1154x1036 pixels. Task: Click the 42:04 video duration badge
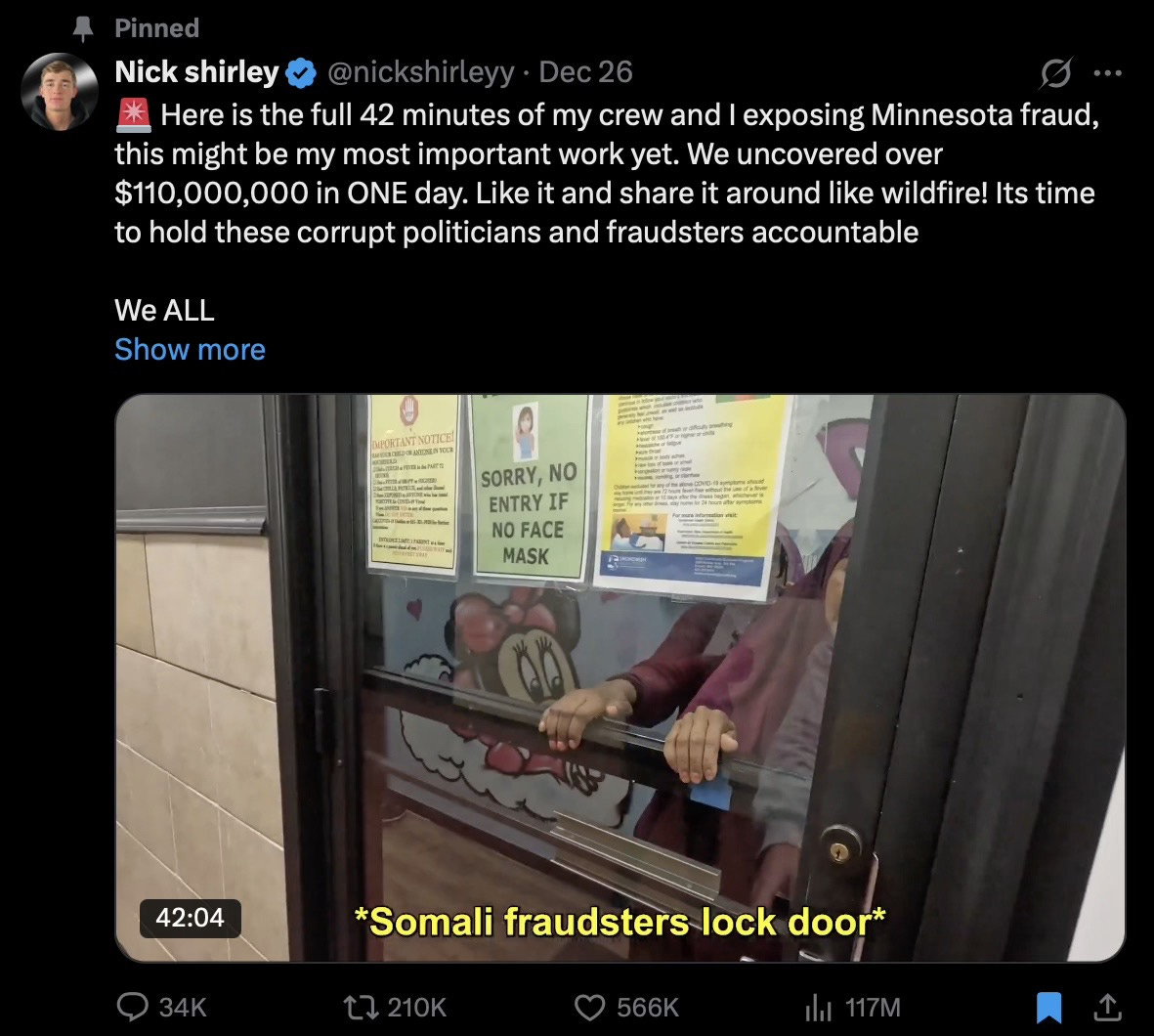point(190,918)
